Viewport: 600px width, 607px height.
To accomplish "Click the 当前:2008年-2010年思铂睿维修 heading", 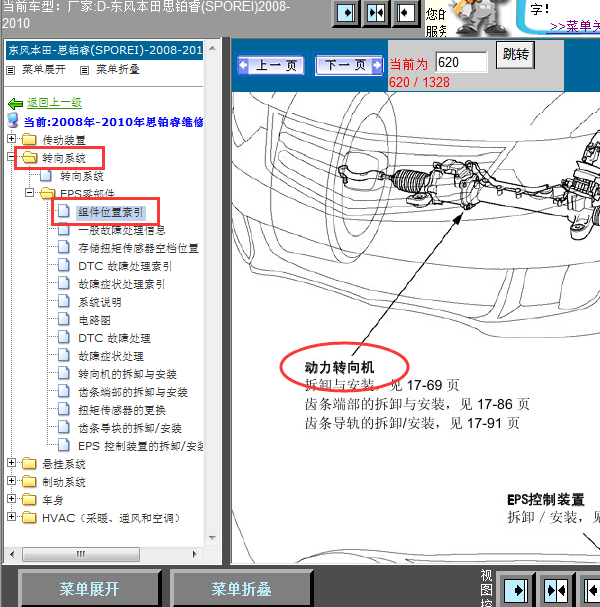I will (x=113, y=122).
